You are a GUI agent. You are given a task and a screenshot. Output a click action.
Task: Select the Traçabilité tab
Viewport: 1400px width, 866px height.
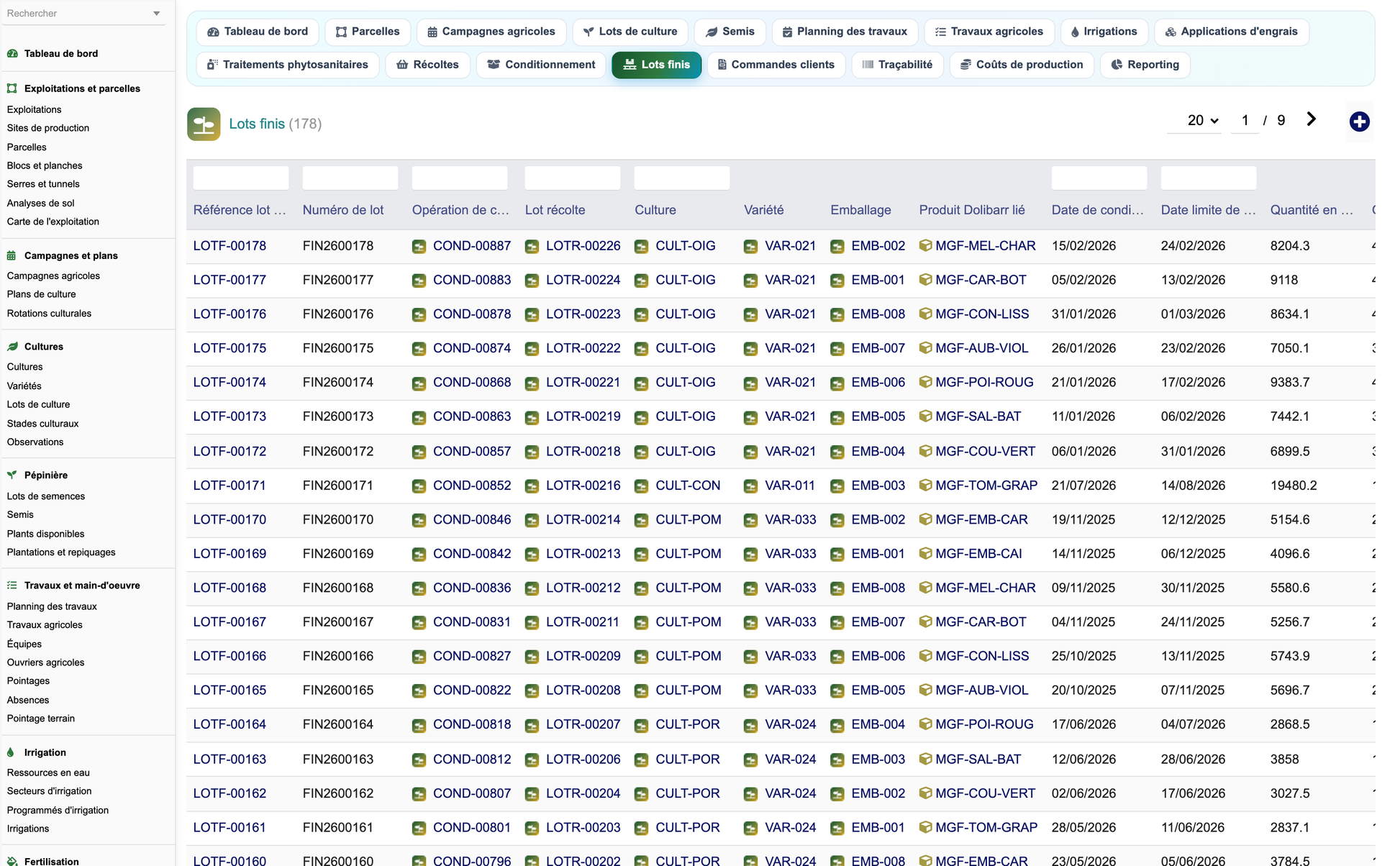pos(897,65)
